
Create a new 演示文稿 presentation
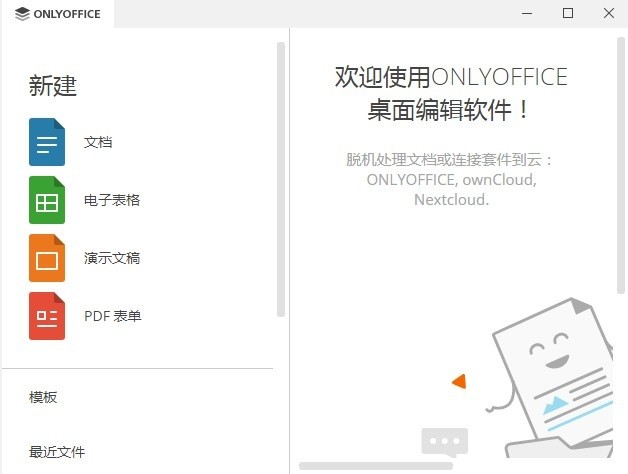112,258
